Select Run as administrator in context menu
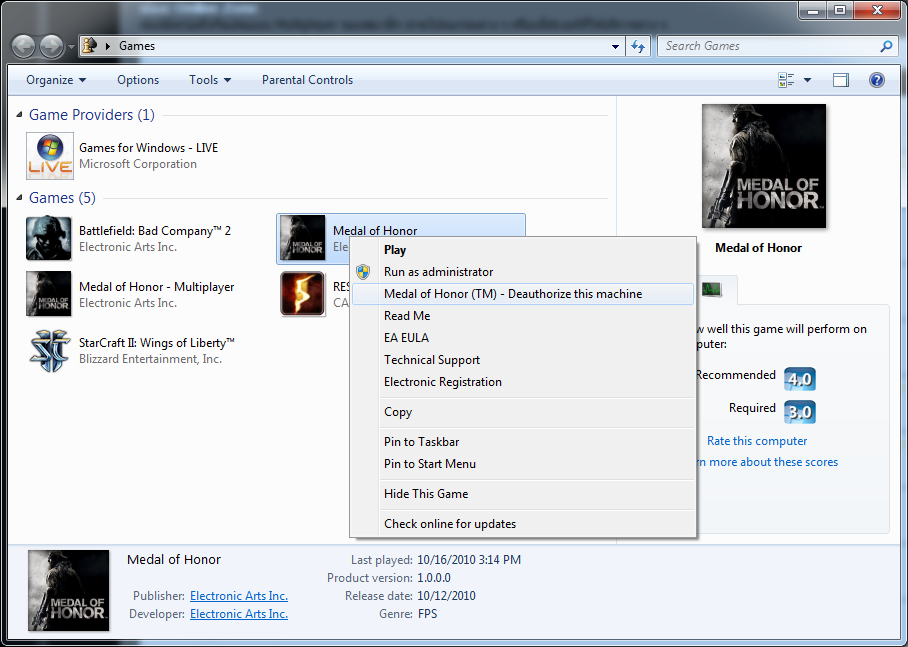 tap(438, 272)
